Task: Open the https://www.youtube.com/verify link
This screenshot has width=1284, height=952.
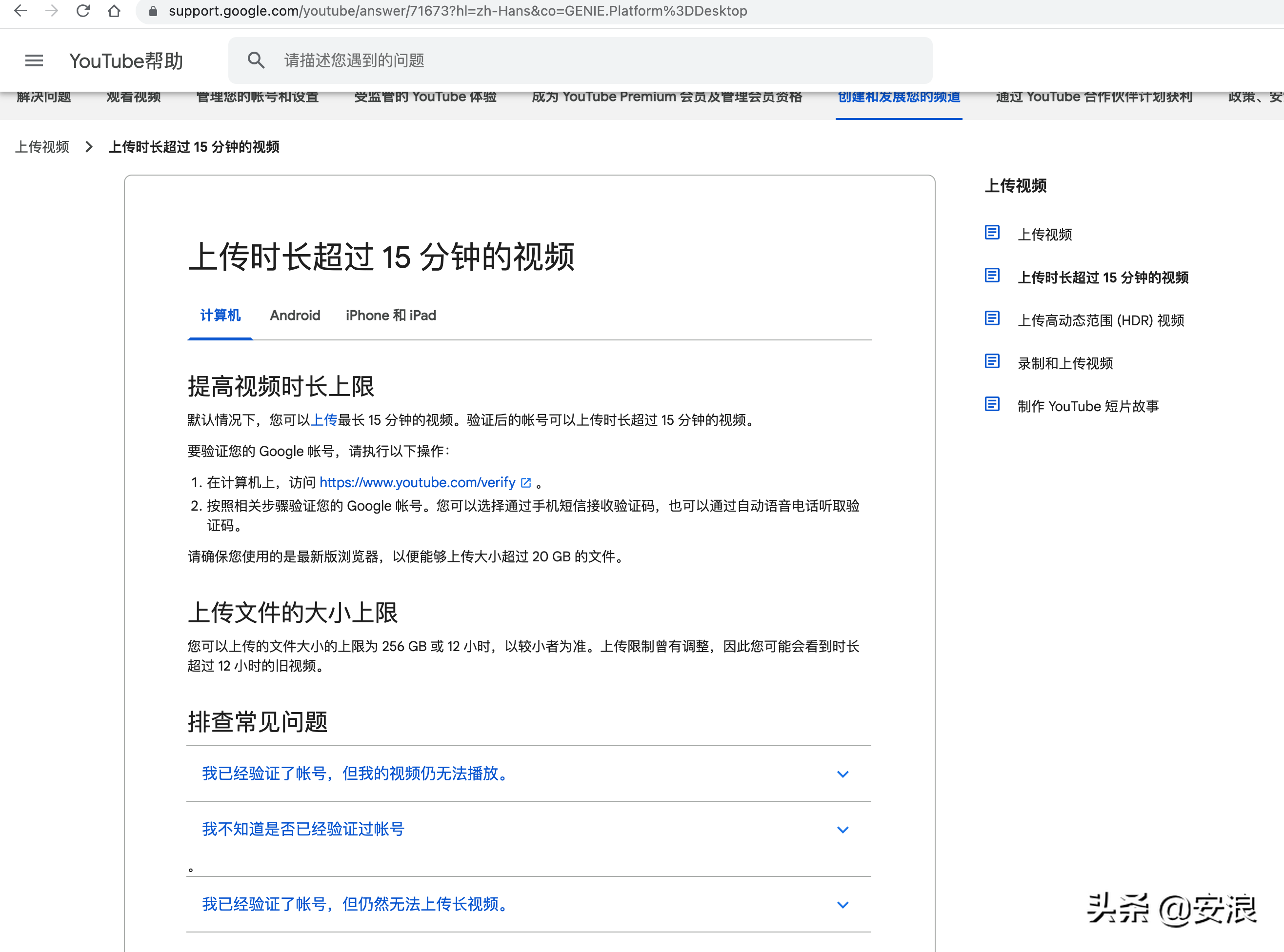Action: click(417, 482)
